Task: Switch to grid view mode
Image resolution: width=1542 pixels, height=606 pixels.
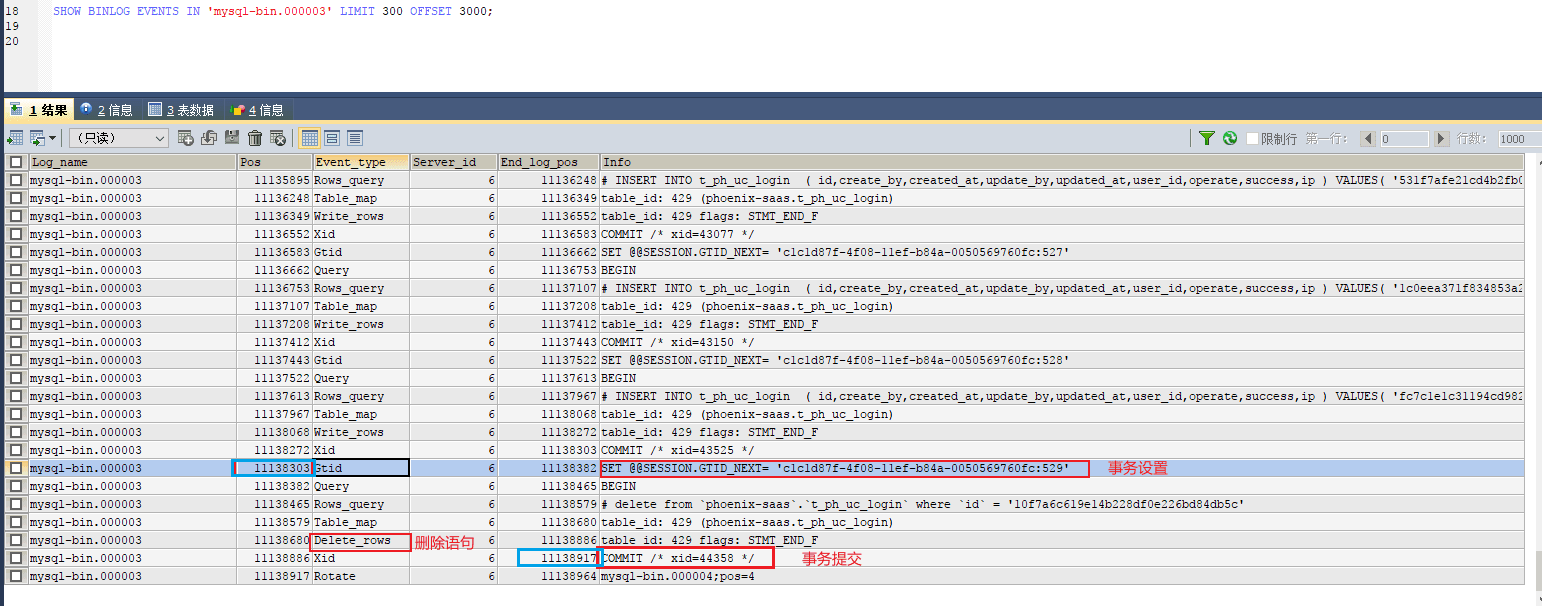Action: click(x=310, y=138)
